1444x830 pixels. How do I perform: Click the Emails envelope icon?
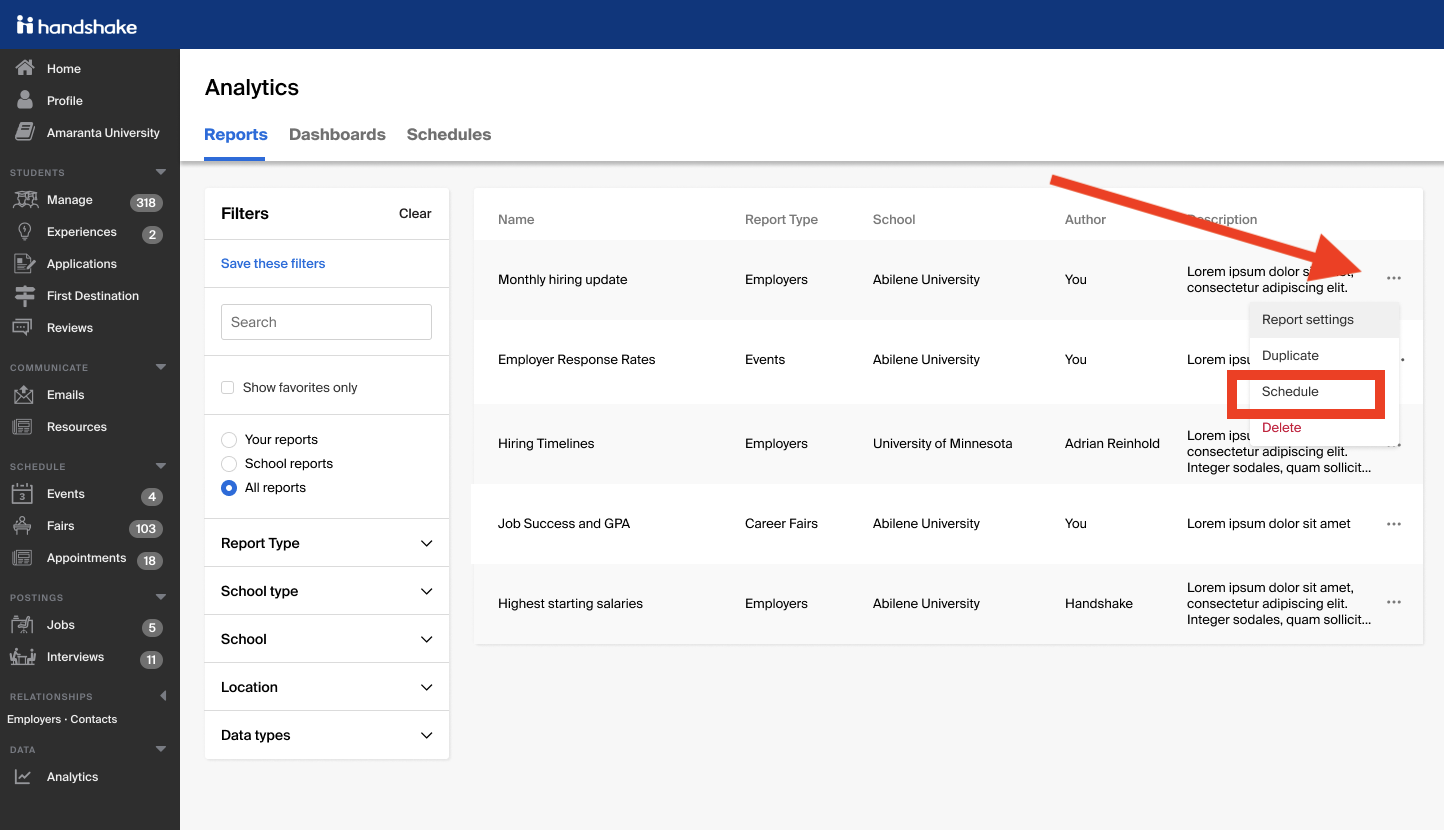(x=23, y=395)
